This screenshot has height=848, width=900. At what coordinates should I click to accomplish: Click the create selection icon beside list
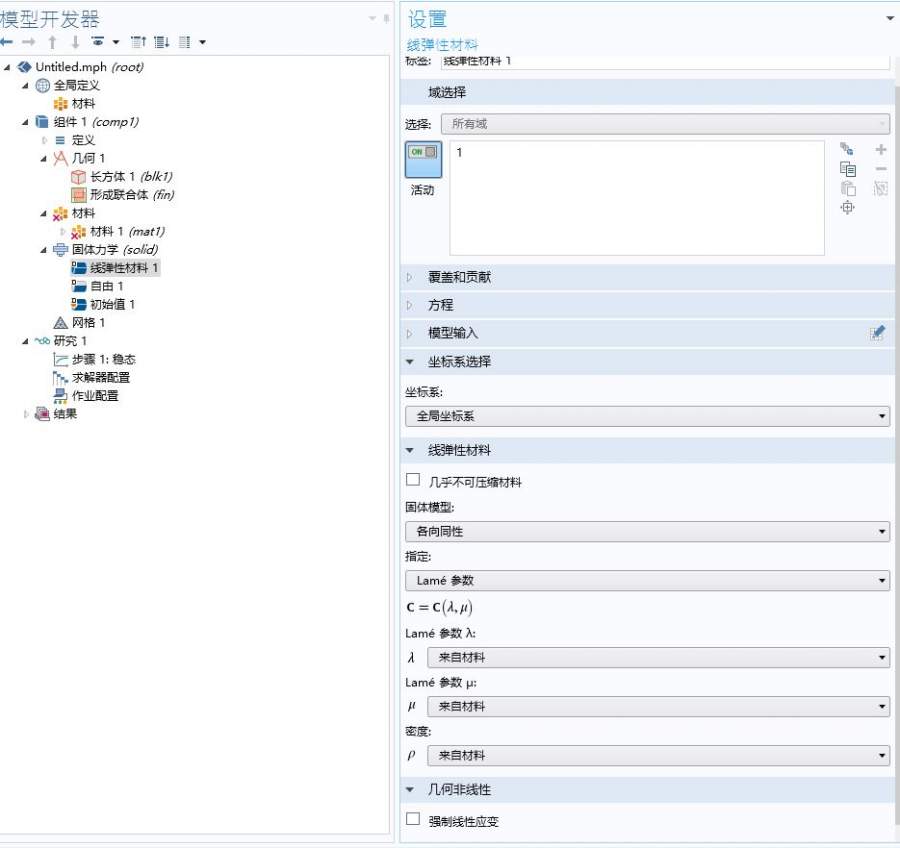(x=847, y=150)
